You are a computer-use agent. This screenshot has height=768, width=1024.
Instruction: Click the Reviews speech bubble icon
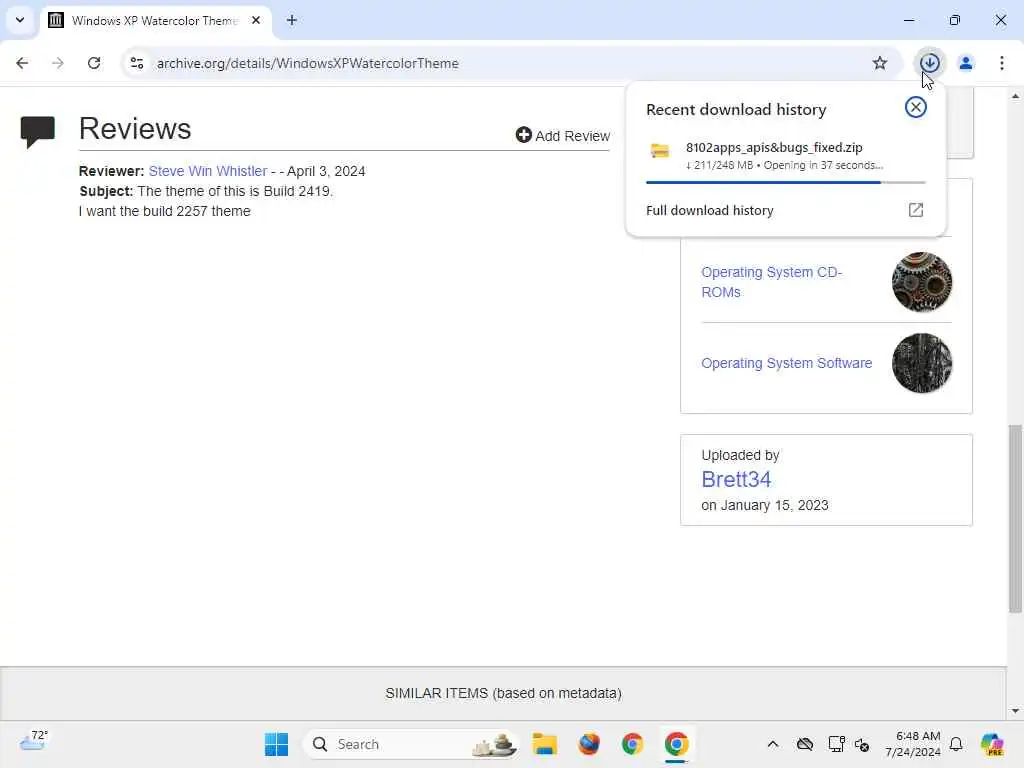(x=38, y=131)
